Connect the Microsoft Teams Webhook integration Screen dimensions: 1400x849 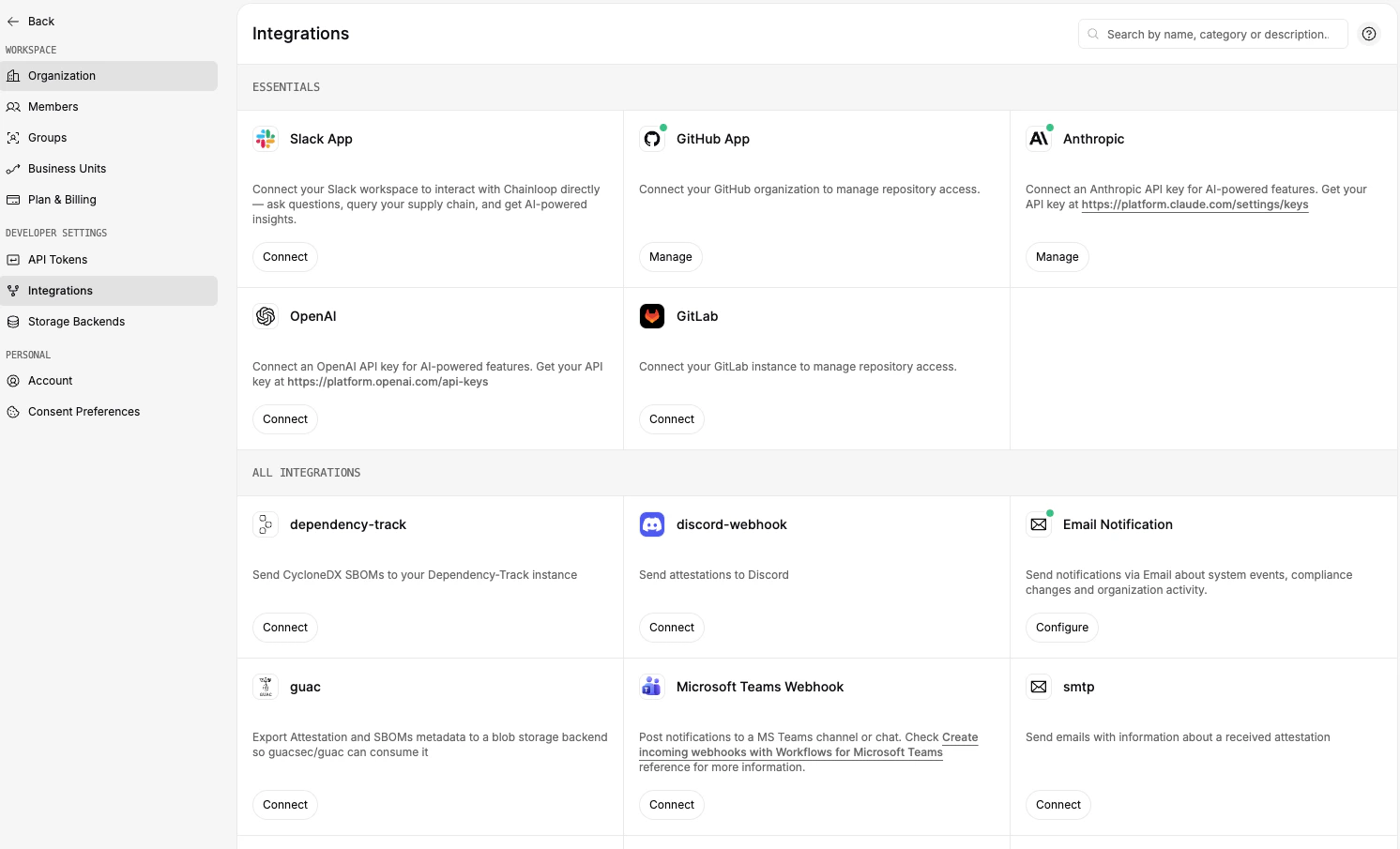(x=672, y=805)
